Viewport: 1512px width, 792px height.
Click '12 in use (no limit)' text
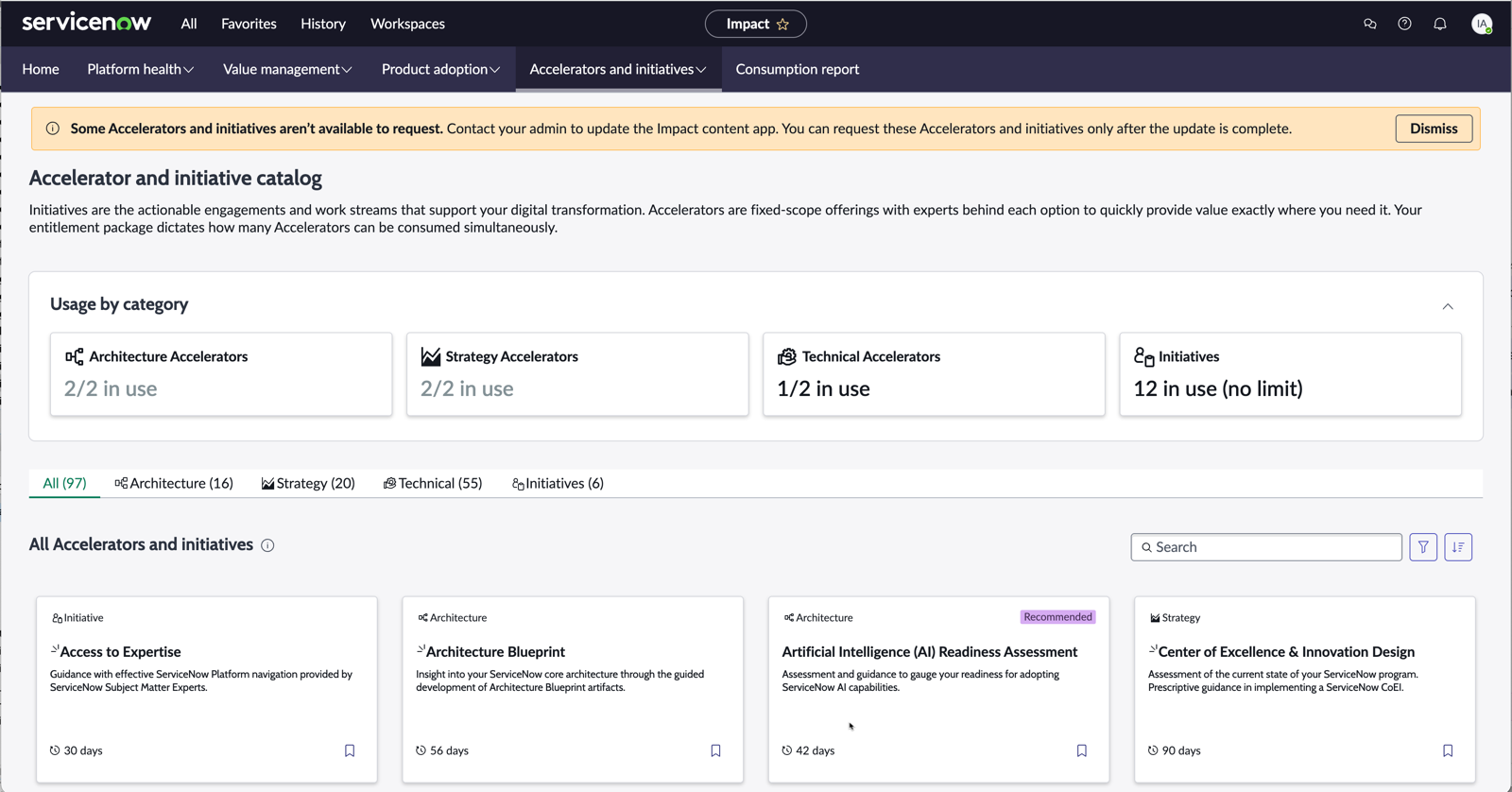click(1218, 388)
